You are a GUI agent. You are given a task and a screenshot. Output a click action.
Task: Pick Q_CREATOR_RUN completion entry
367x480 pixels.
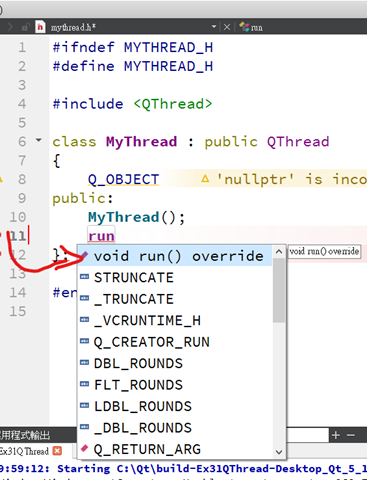(175, 342)
